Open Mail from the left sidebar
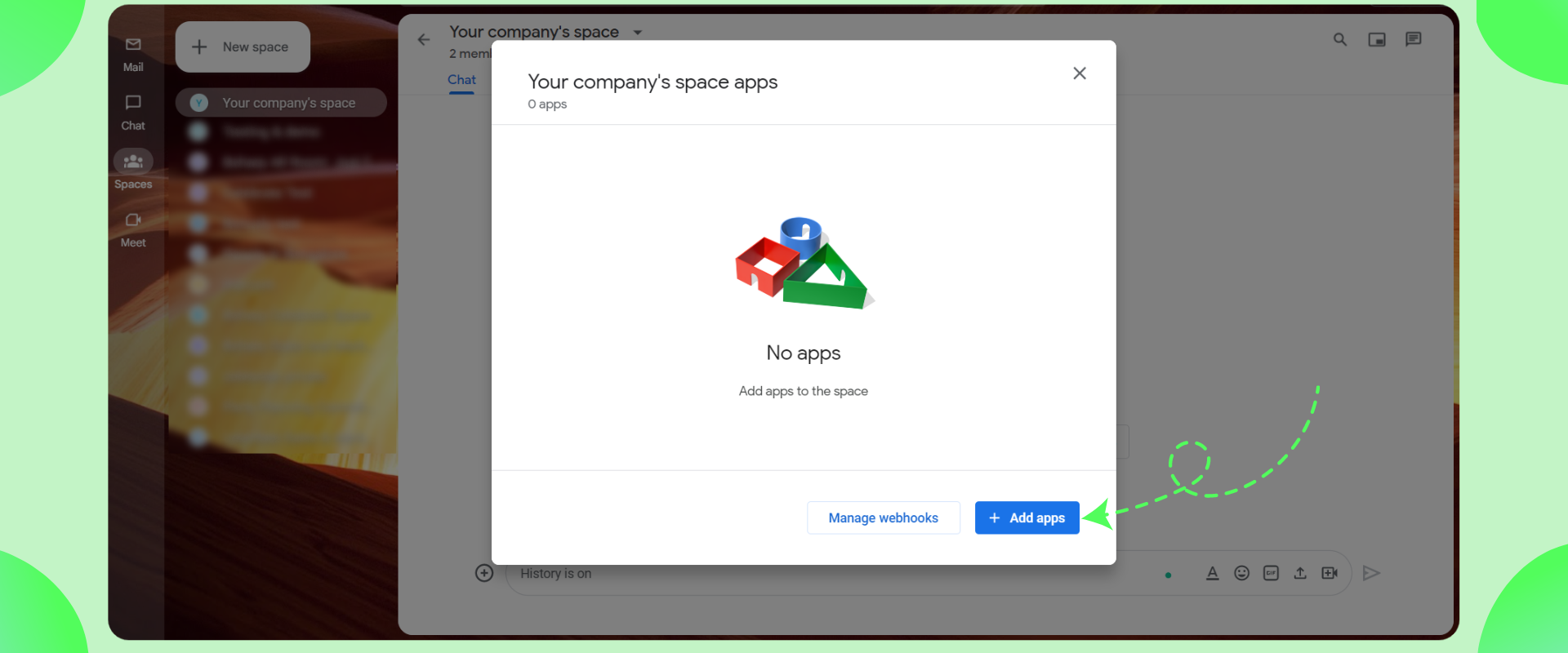Screen dimensions: 1568x653 pos(133,54)
